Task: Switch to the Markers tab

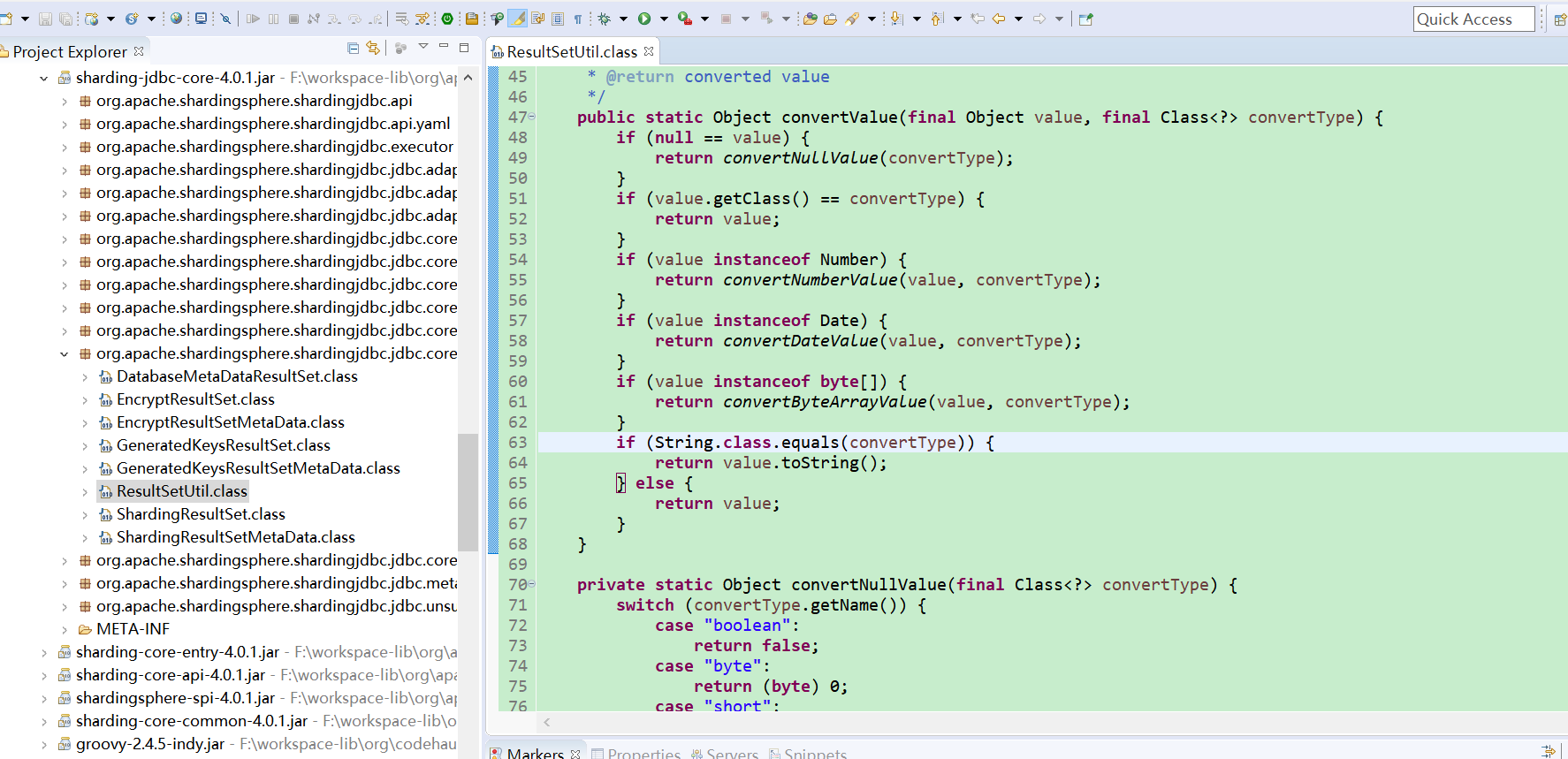Action: point(535,753)
